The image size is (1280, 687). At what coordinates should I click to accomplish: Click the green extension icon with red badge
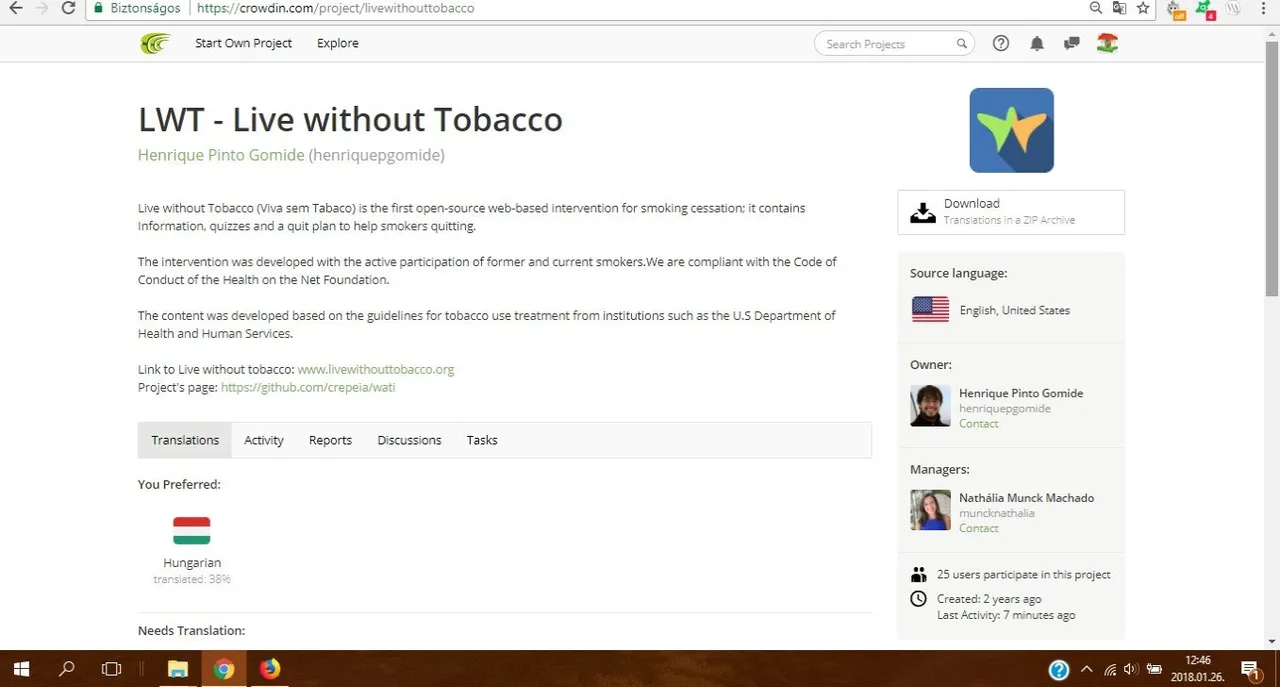pyautogui.click(x=1206, y=9)
